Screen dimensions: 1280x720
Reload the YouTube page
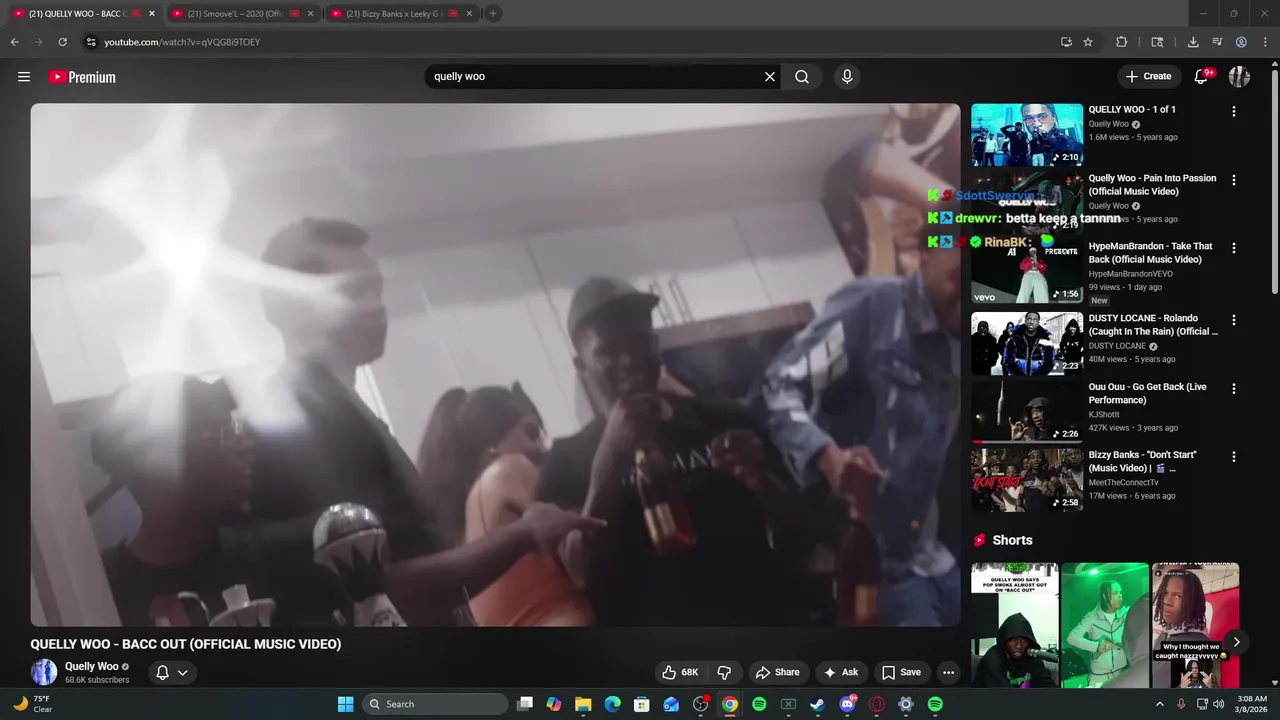(62, 42)
